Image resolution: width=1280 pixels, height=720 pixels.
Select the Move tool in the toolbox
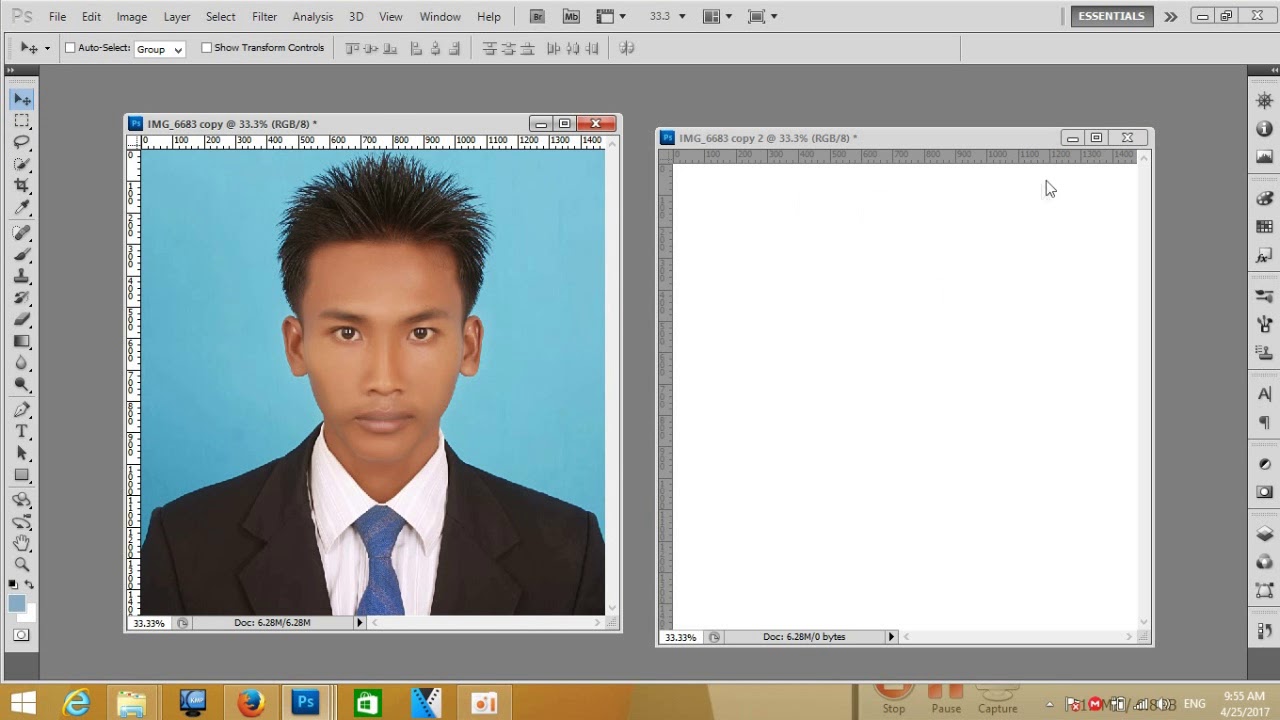tap(22, 99)
